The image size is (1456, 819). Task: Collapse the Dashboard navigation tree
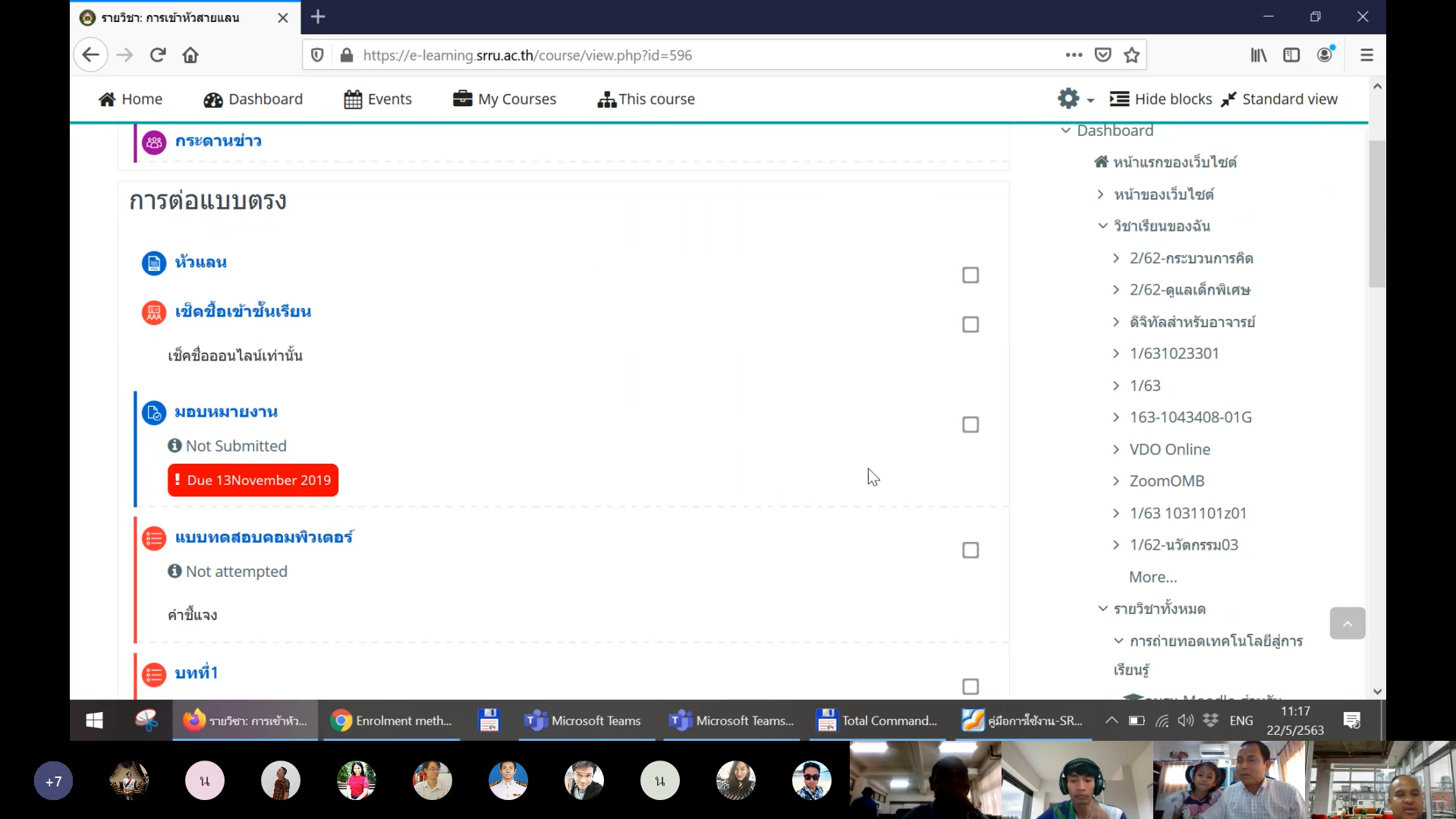pyautogui.click(x=1065, y=131)
